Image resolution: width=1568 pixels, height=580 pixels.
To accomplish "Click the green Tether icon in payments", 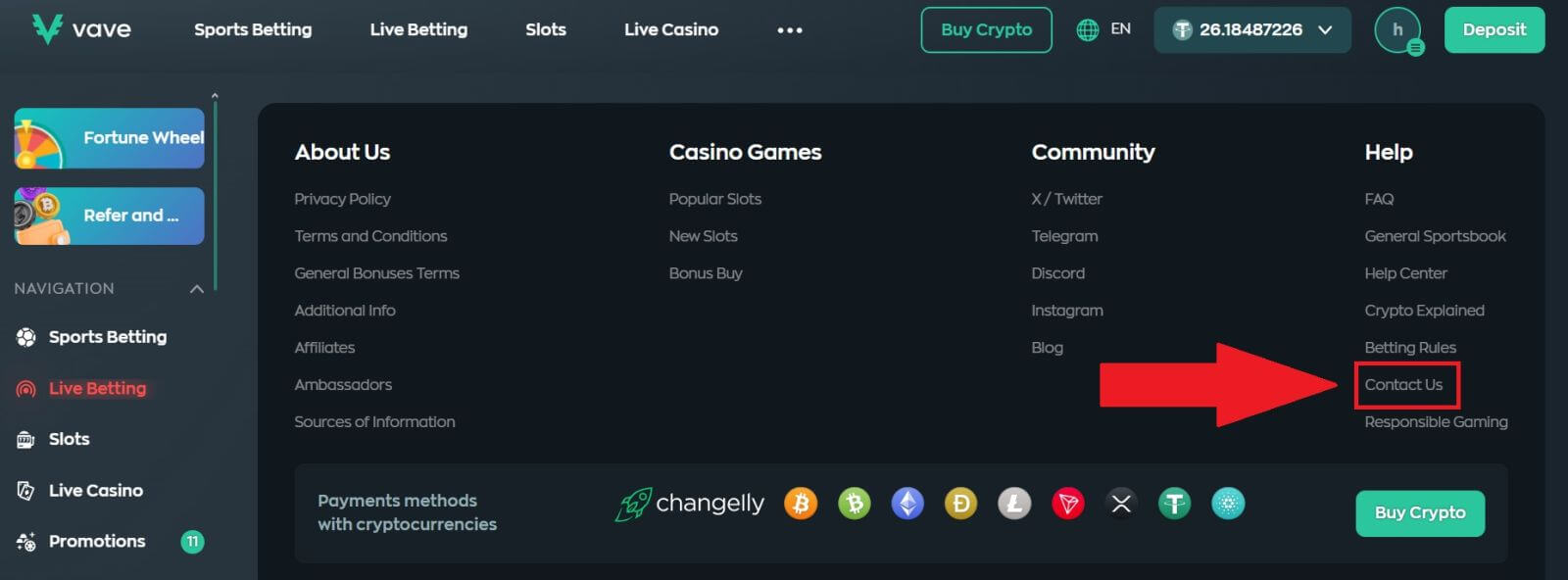I will (x=1174, y=504).
